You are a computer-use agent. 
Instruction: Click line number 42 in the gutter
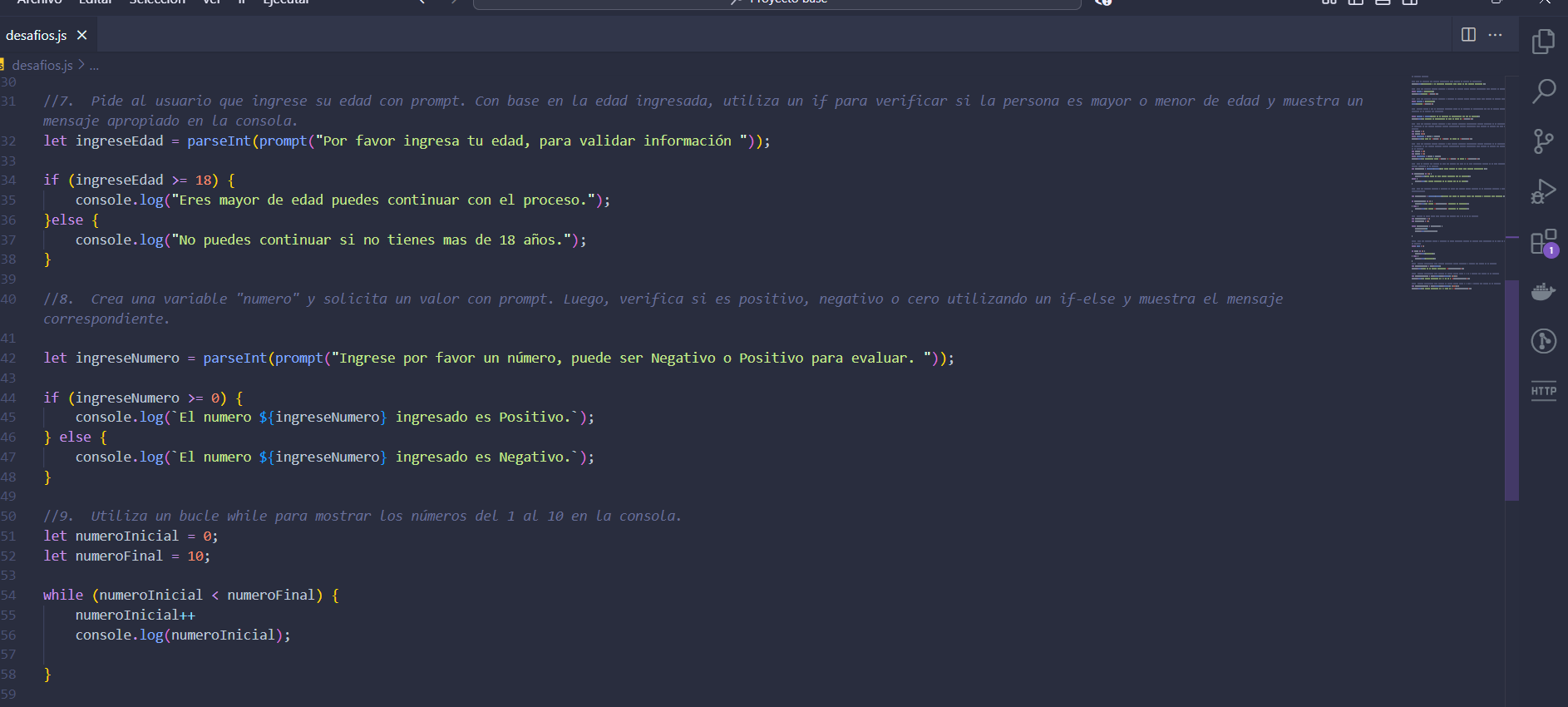pos(8,358)
